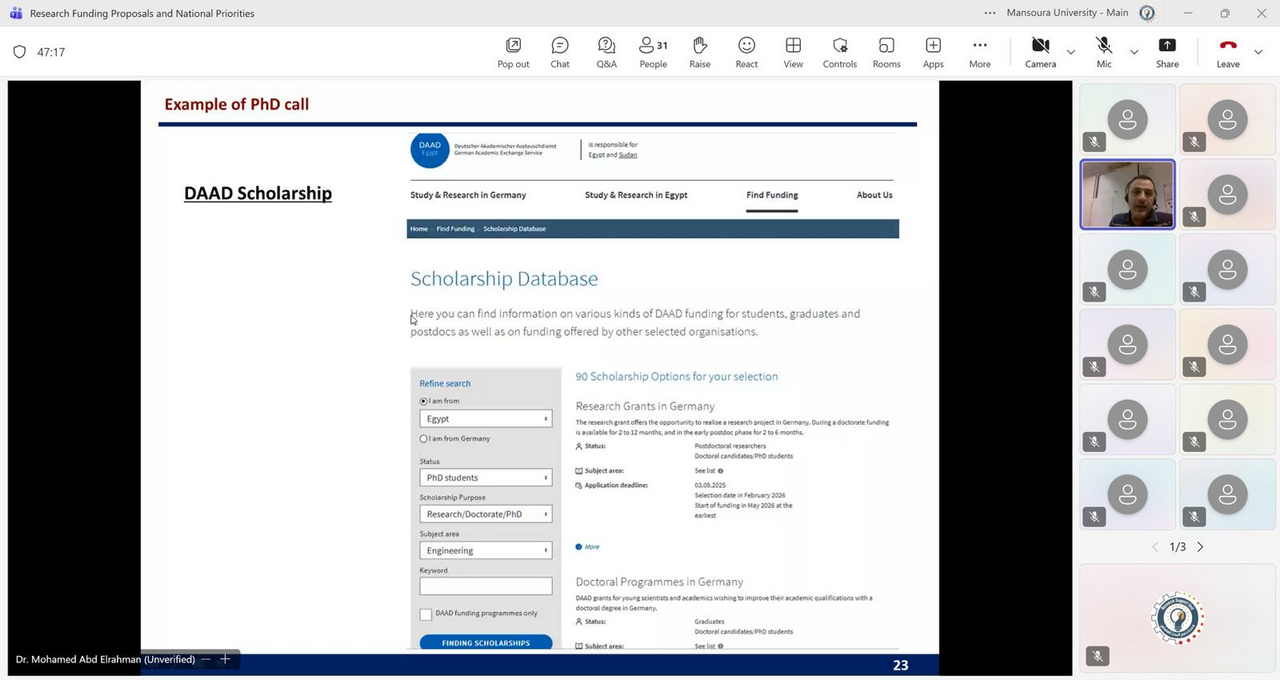Expand Mic options dropdown arrow
Viewport: 1280px width, 680px height.
point(1134,52)
